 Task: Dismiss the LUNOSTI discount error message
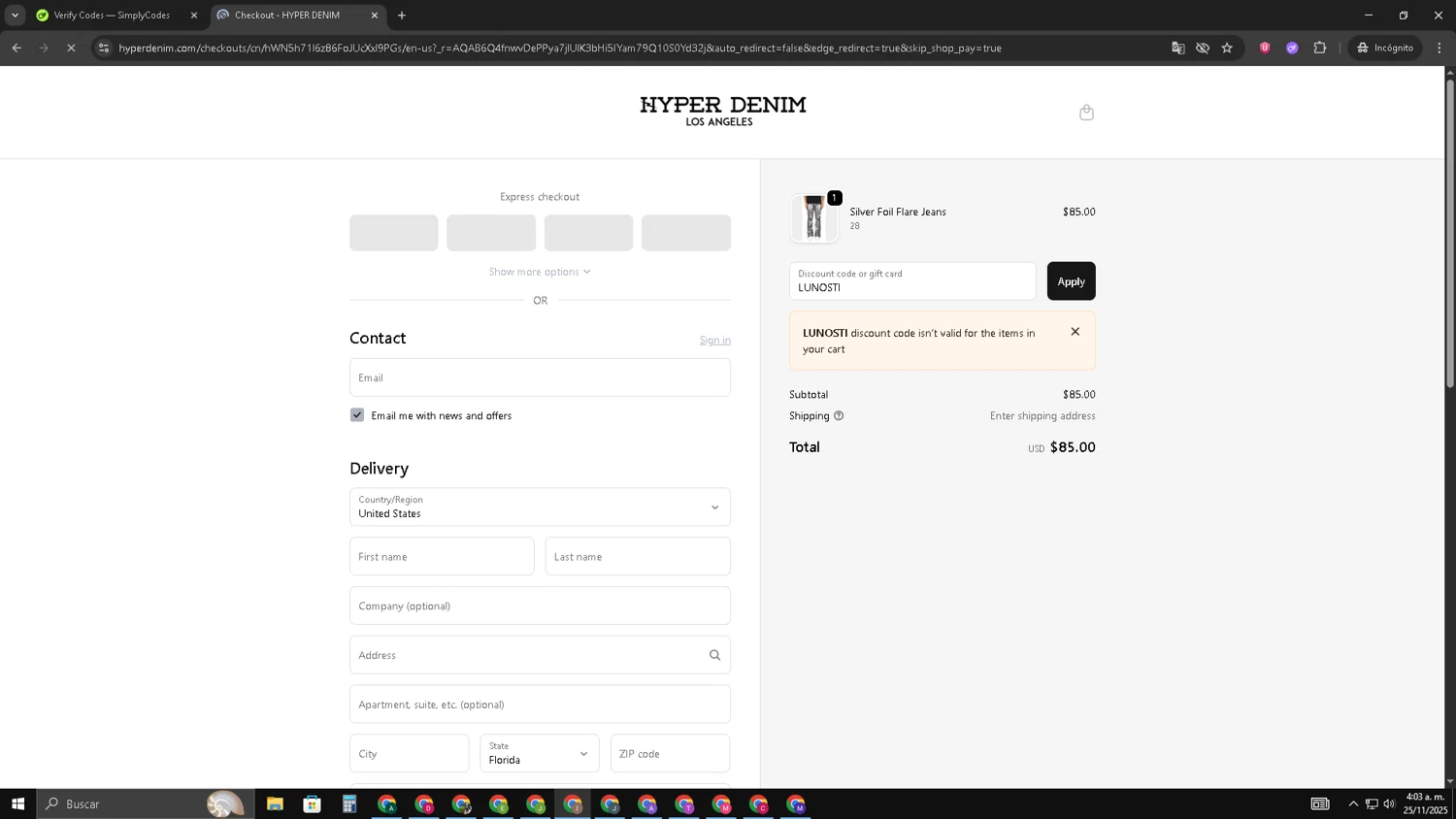tap(1075, 332)
